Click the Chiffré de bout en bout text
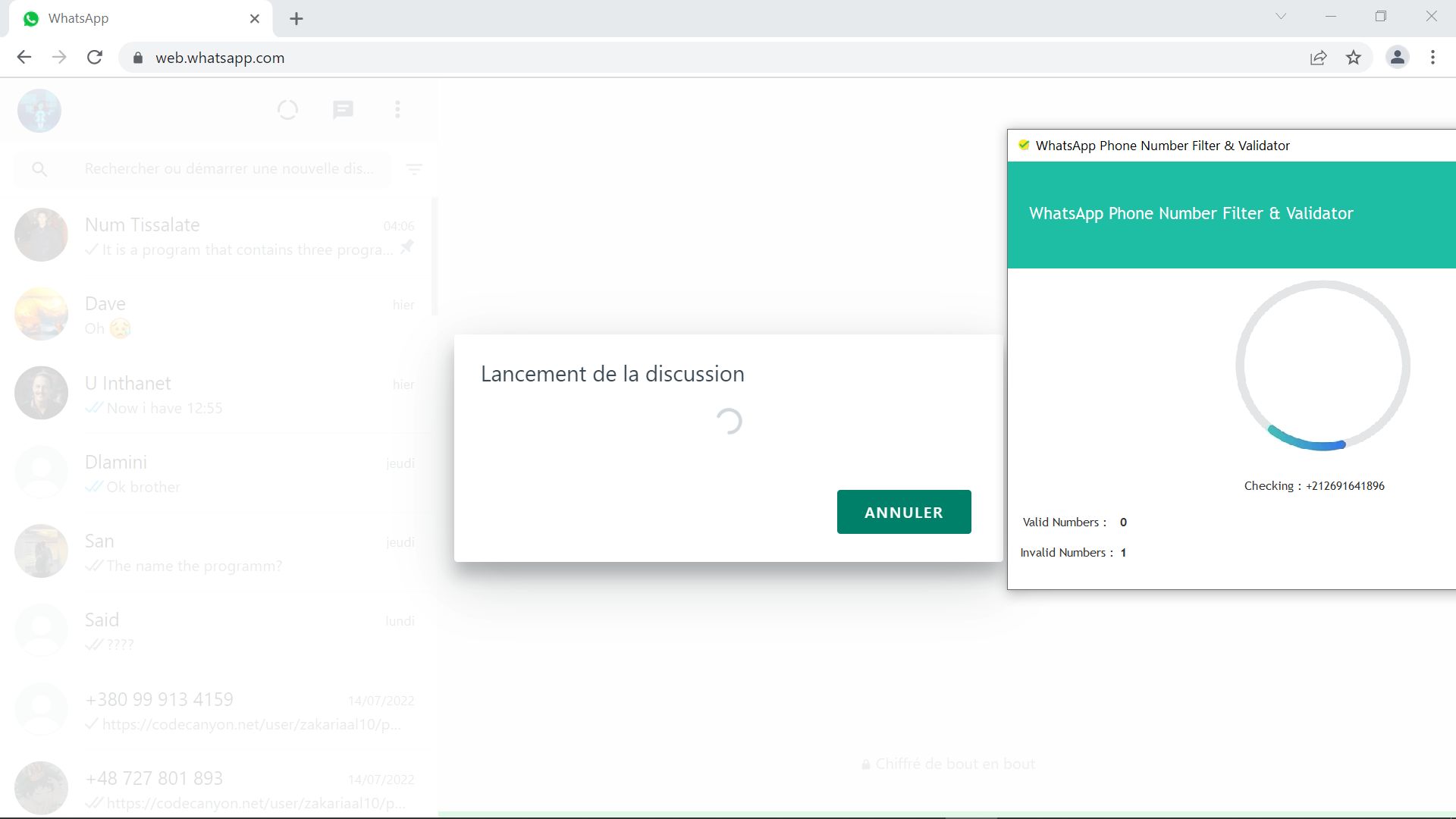Viewport: 1456px width, 819px height. (955, 764)
